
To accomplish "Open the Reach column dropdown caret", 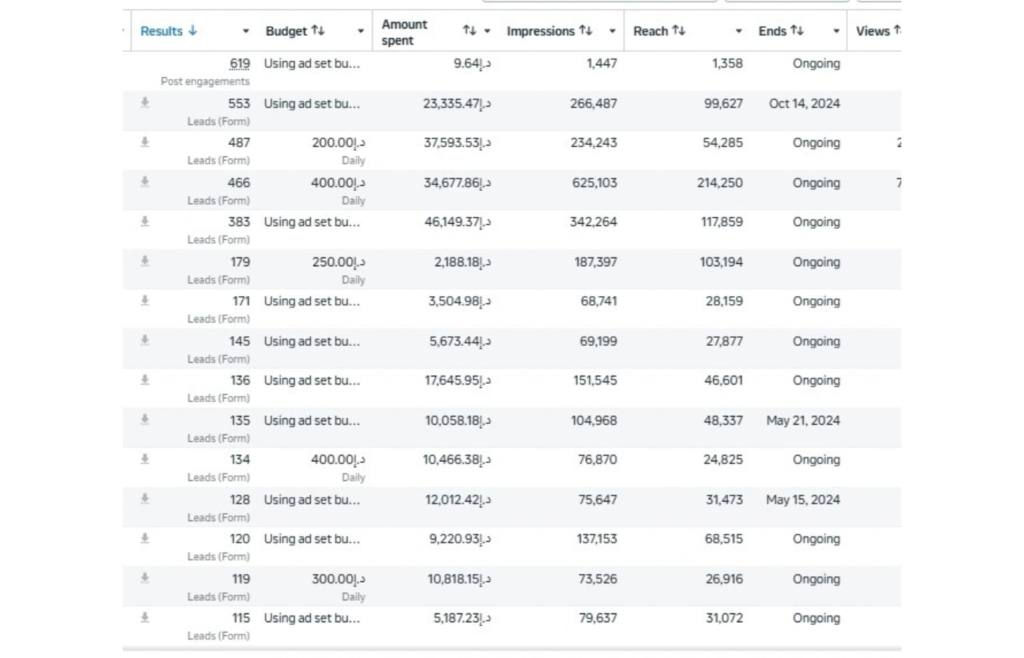I will 739,31.
